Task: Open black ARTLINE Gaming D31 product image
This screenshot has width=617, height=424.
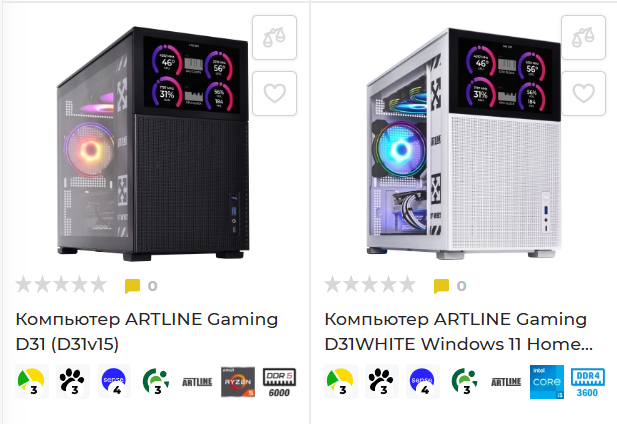Action: [153, 144]
